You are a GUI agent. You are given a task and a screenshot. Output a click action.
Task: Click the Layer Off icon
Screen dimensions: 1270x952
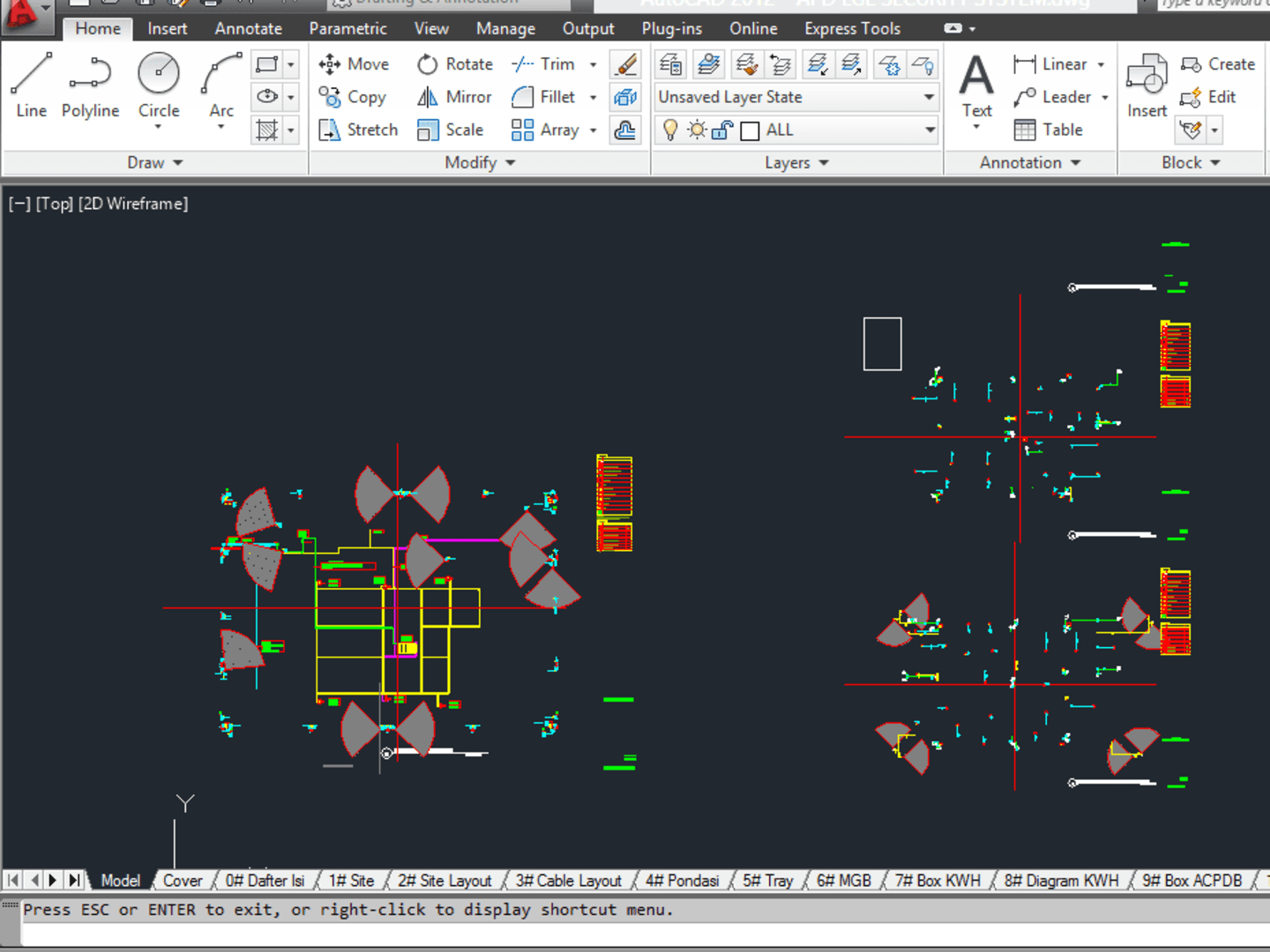point(923,64)
